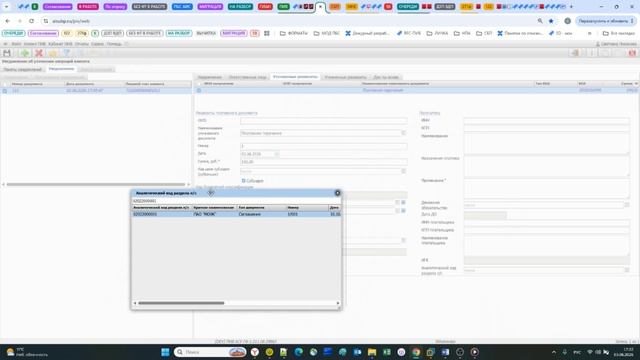The width and height of the screenshot is (640, 360).
Task: Open new browser tab with plus
Action: point(571,7)
